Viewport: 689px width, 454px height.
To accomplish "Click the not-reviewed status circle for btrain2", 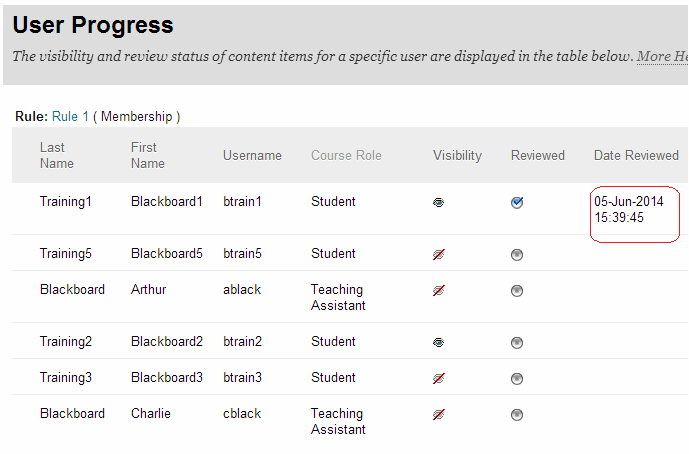I will pos(517,342).
